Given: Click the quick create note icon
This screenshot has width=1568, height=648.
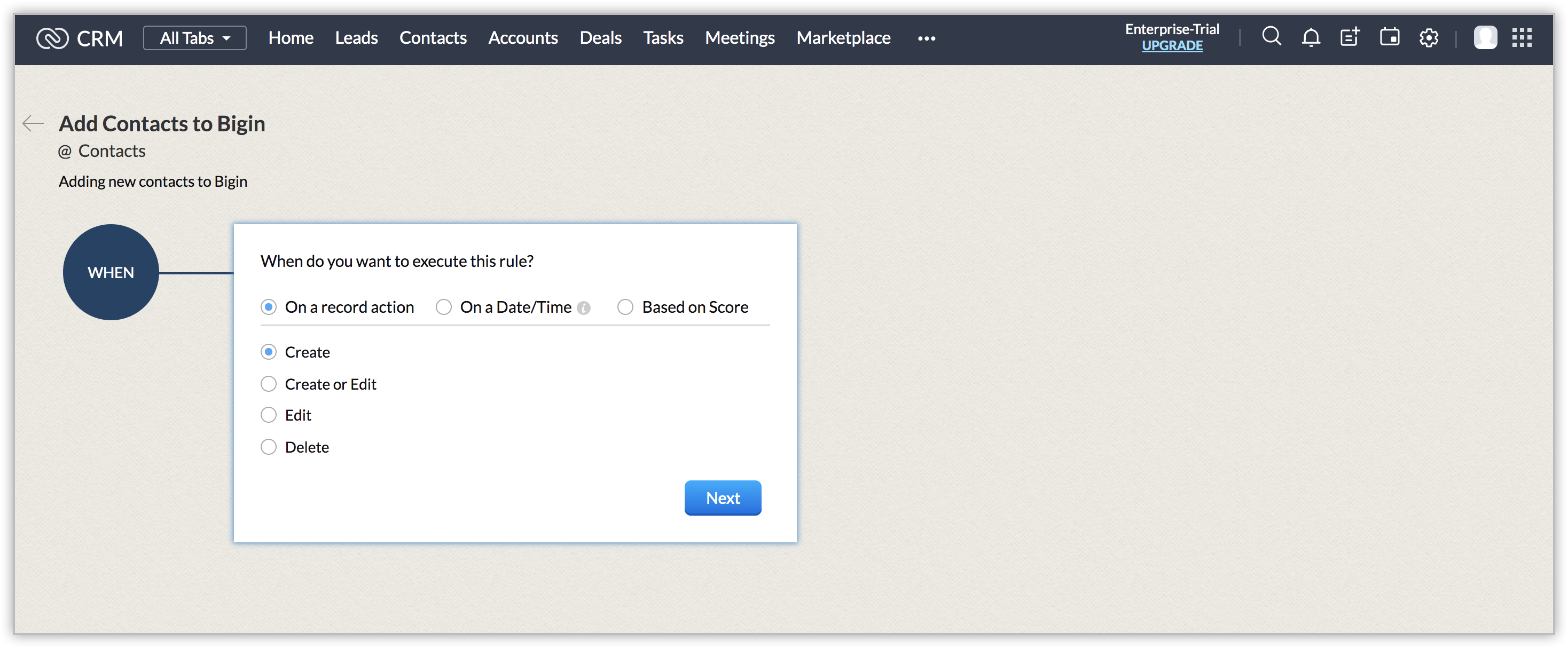Looking at the screenshot, I should tap(1350, 38).
